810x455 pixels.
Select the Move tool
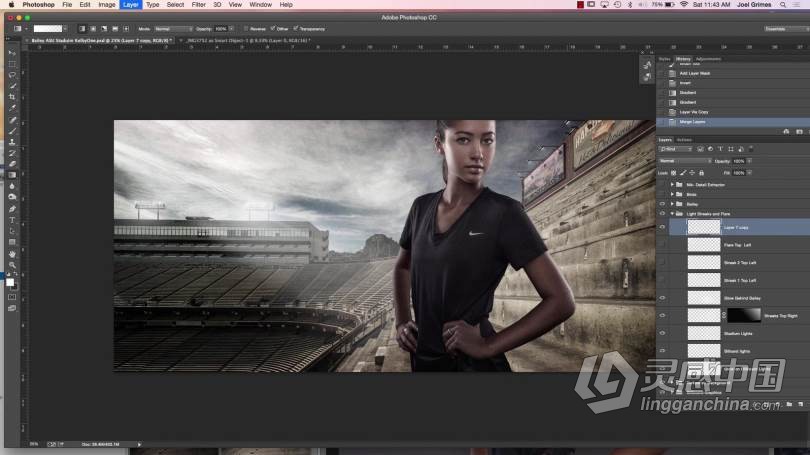[x=12, y=53]
